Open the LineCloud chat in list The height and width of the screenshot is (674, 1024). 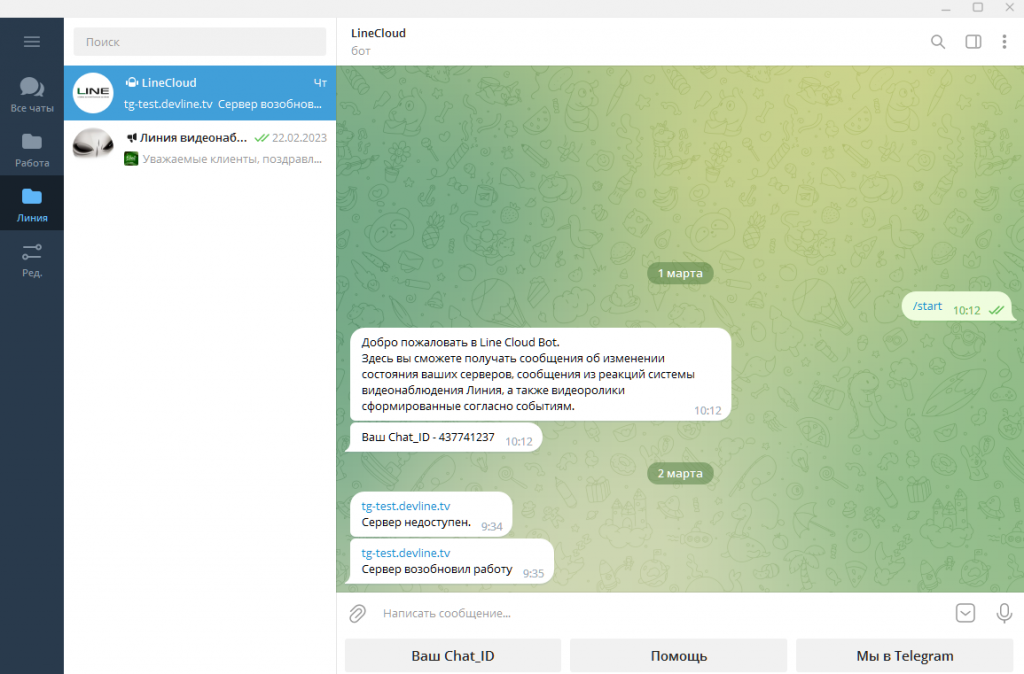(x=200, y=93)
